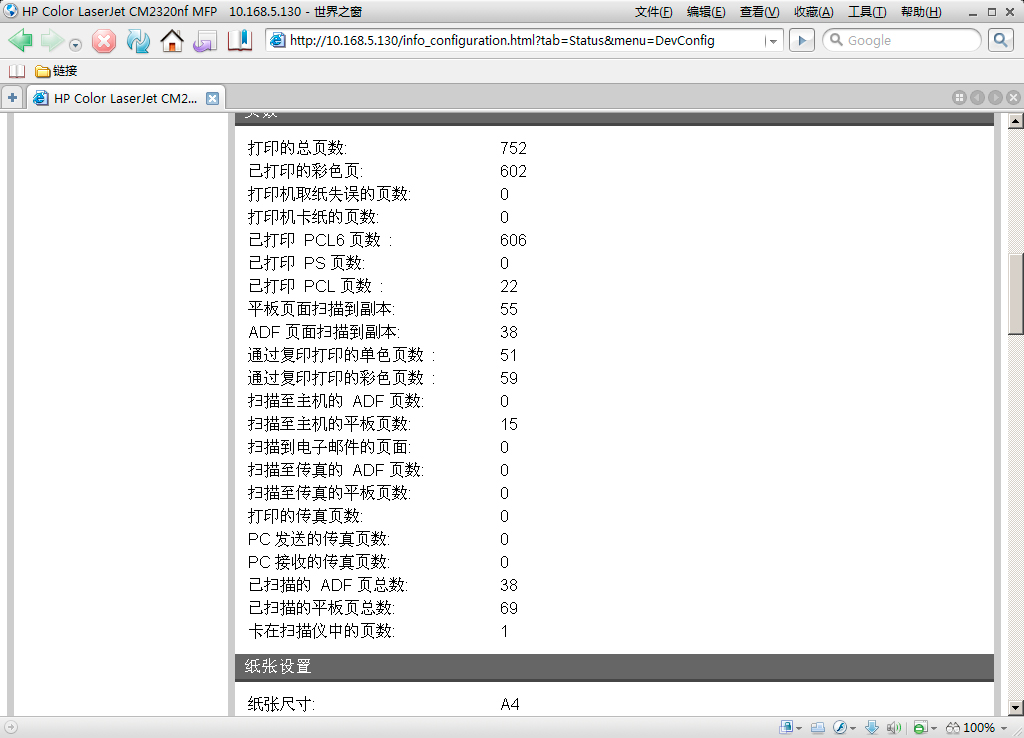Open the 工具(T) menu

867,12
